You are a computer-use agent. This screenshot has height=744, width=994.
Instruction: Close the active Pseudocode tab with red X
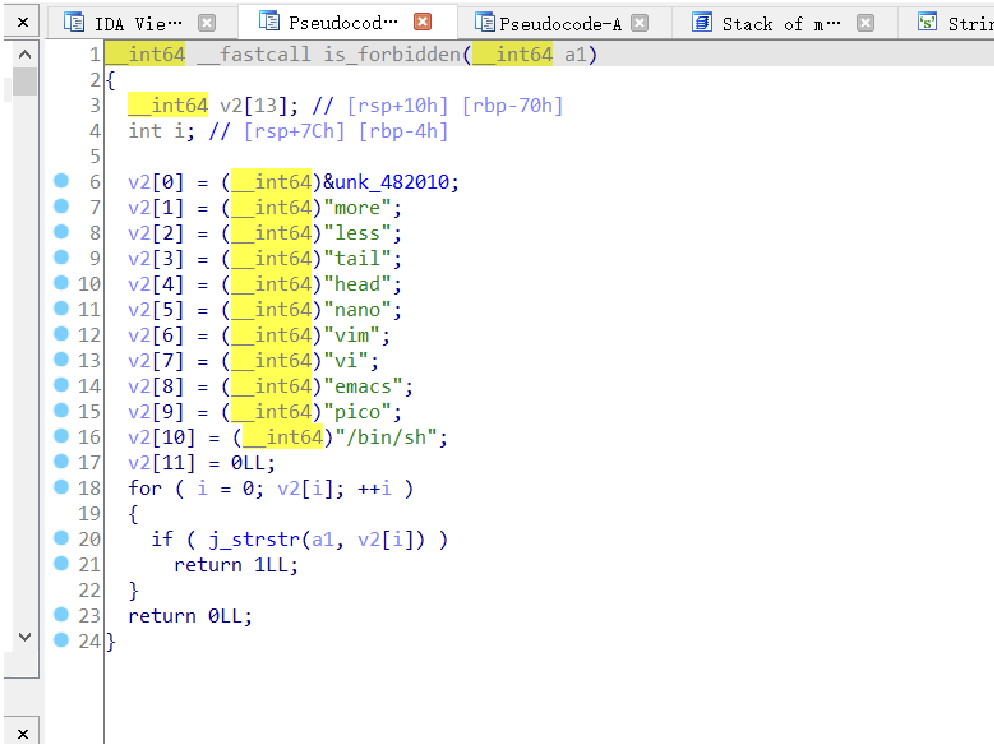pyautogui.click(x=423, y=21)
